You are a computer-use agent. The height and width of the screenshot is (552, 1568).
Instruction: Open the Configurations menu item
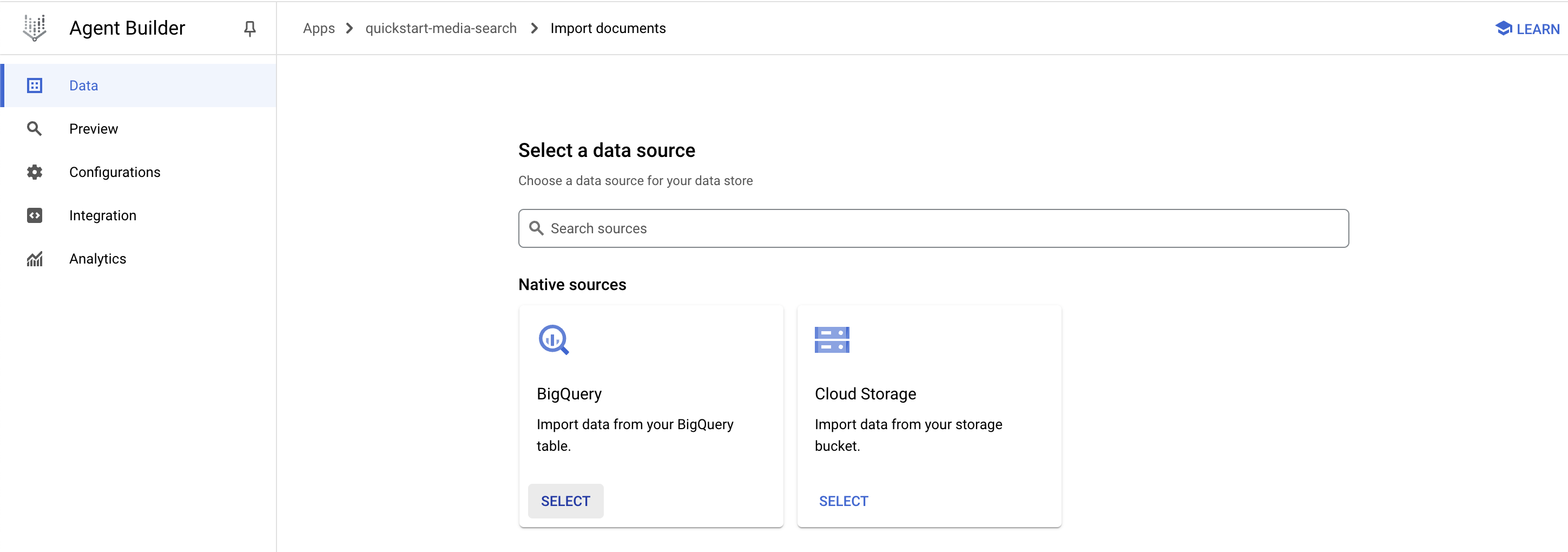pos(115,172)
